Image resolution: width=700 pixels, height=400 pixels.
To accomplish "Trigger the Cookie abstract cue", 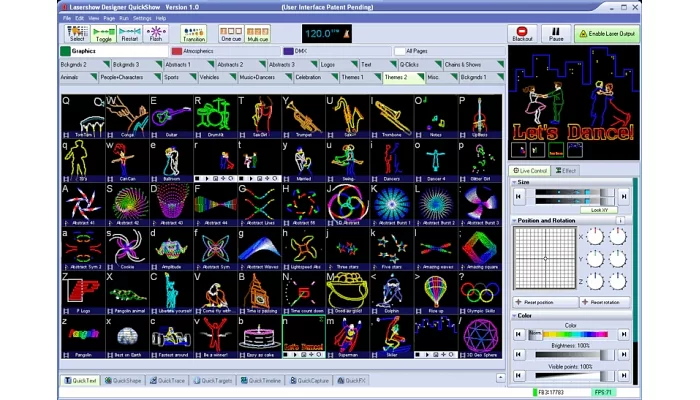I will click(127, 249).
